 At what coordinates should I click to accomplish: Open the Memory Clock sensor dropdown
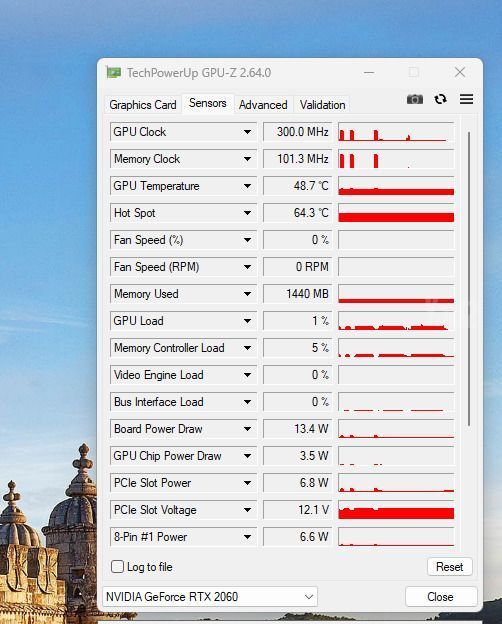(x=247, y=159)
